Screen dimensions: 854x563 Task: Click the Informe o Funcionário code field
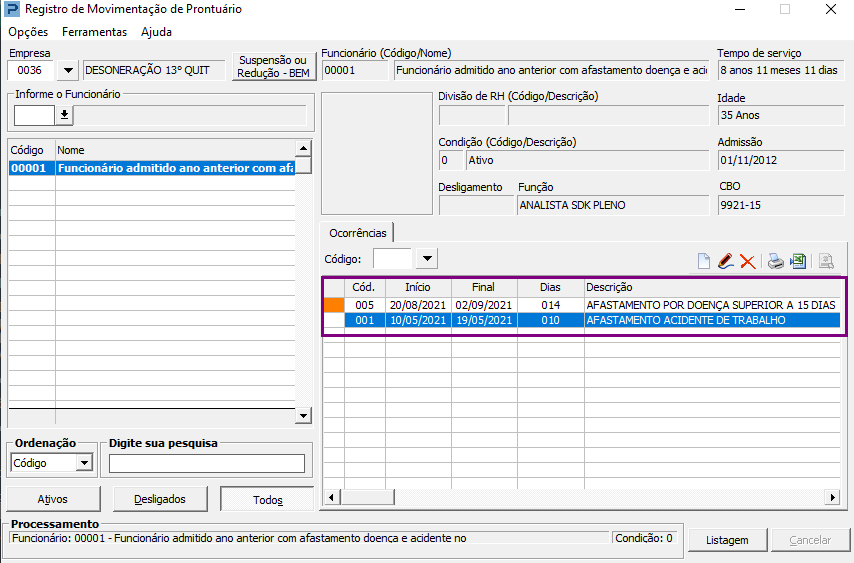[x=34, y=115]
